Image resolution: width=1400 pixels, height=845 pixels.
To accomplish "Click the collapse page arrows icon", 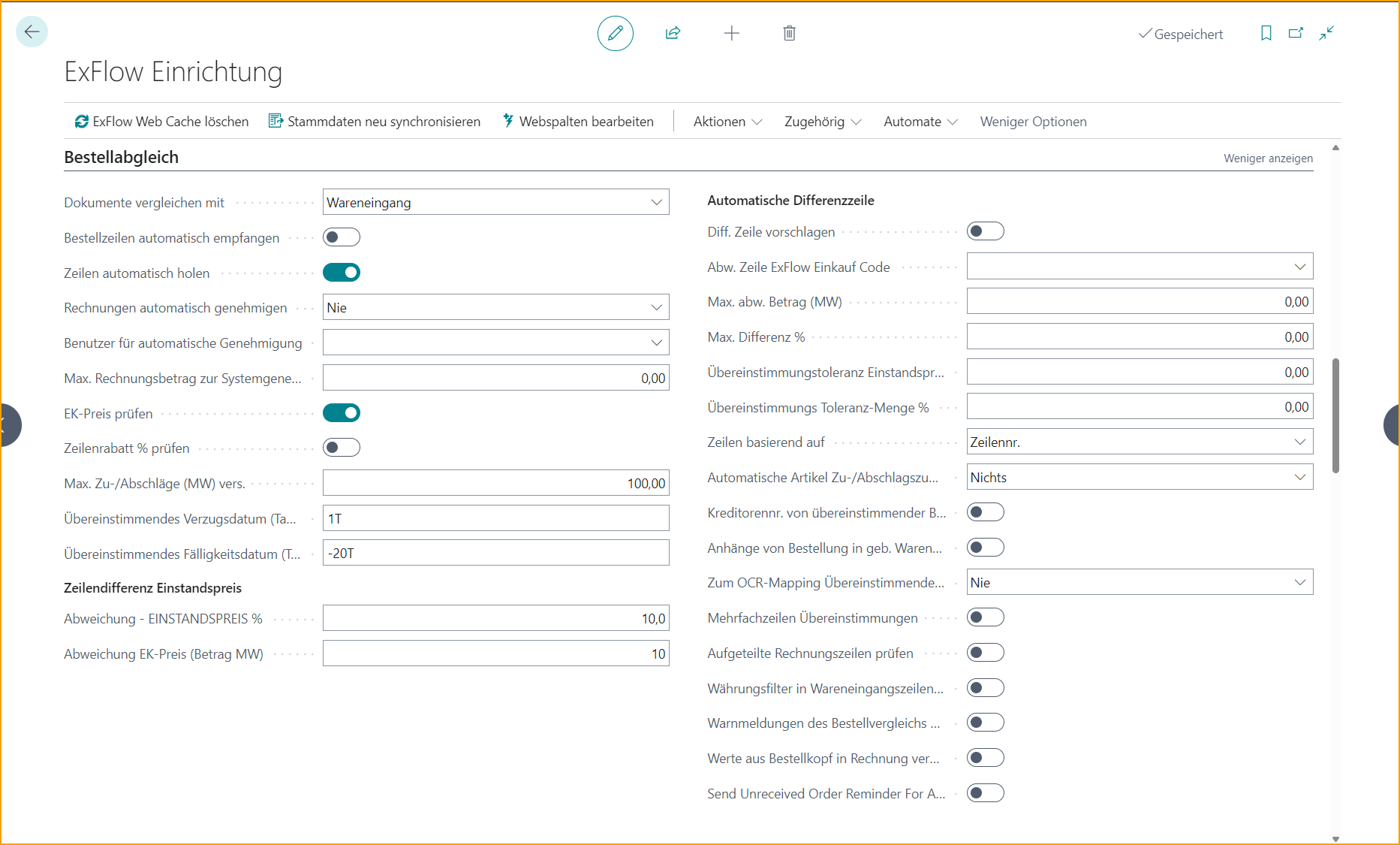I will click(1326, 33).
